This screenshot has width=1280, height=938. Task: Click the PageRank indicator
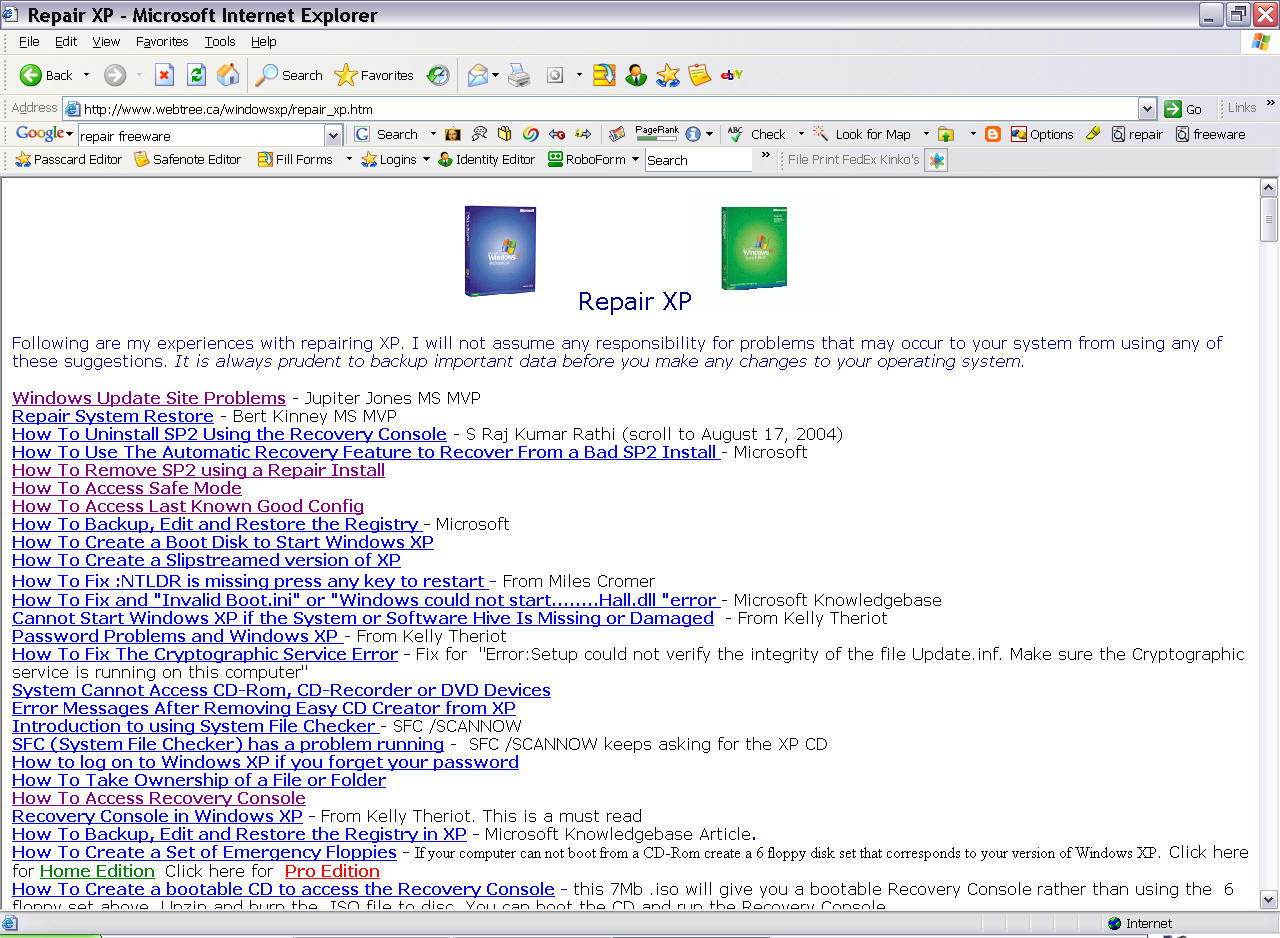(656, 133)
